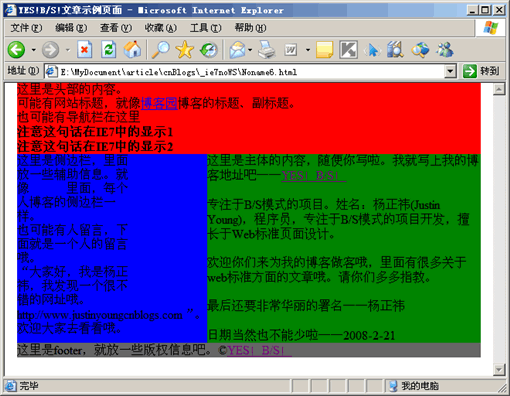Viewport: 510px width, 396px height.
Task: Open the Mail envelope icon
Action: [x=237, y=50]
